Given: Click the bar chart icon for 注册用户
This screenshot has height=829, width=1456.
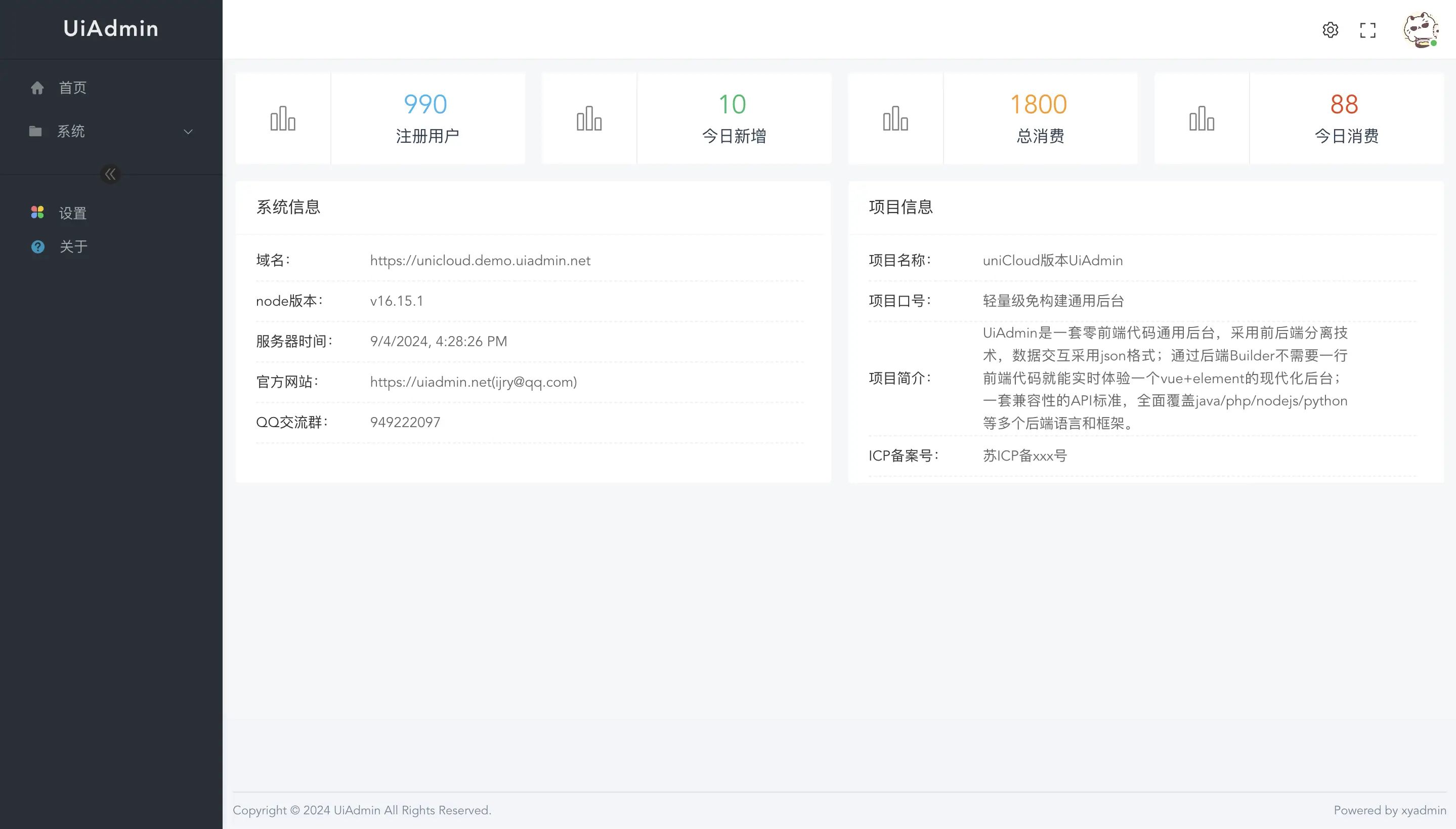Looking at the screenshot, I should [x=283, y=118].
